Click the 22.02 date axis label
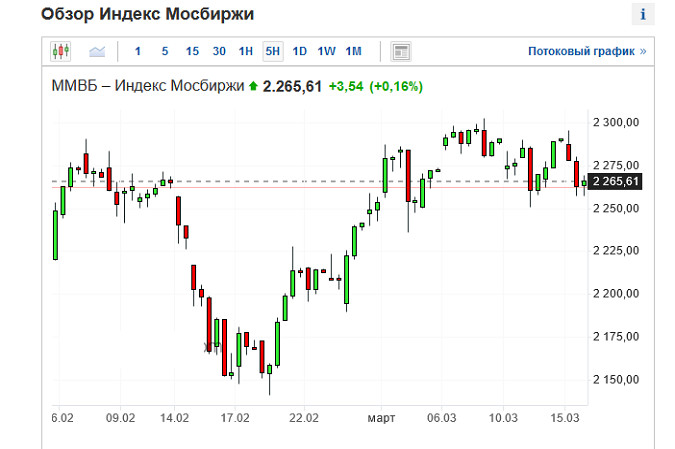675x449 pixels. coord(304,418)
